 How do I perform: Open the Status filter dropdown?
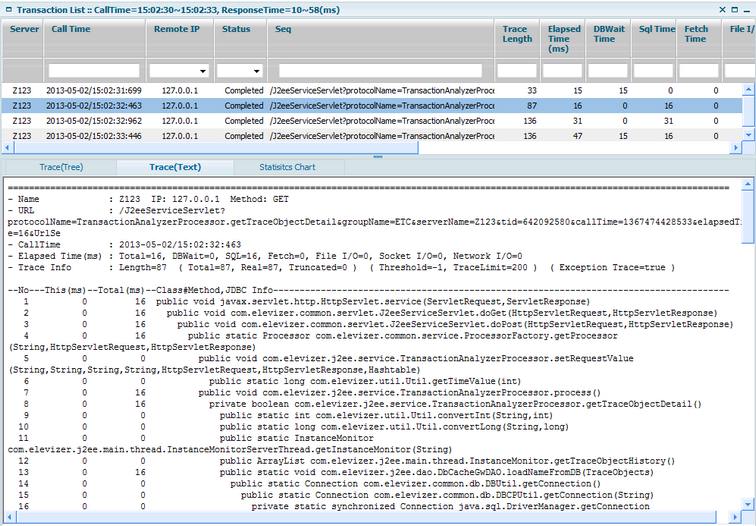point(256,71)
